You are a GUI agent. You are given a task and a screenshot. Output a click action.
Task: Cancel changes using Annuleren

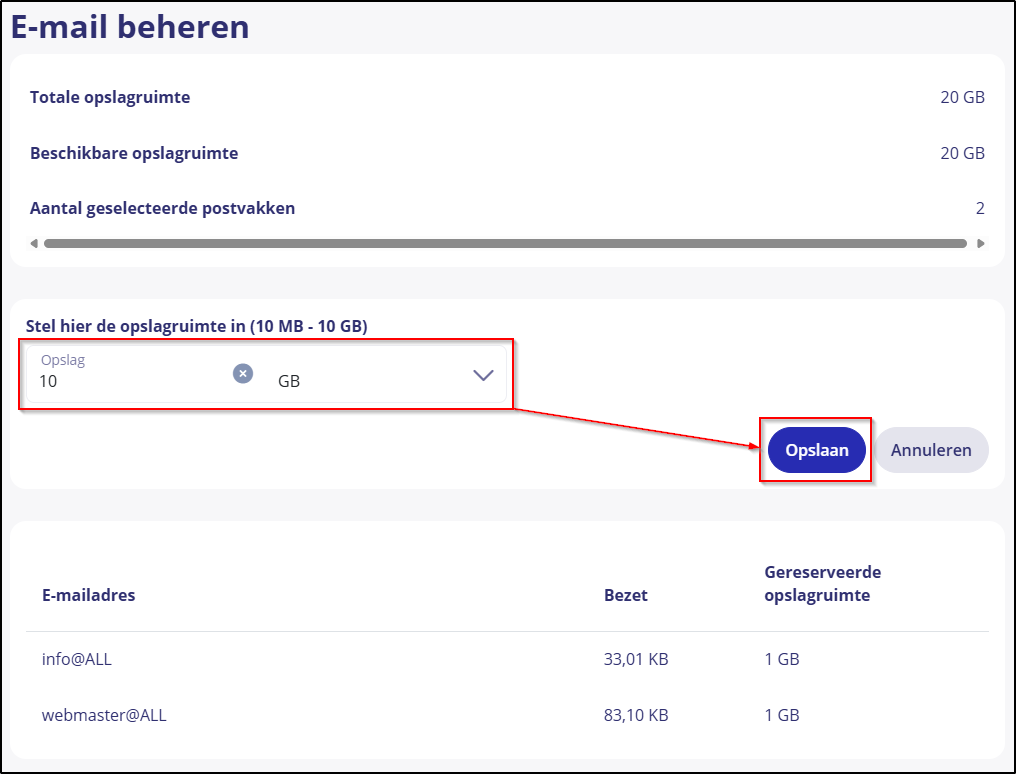click(x=931, y=450)
